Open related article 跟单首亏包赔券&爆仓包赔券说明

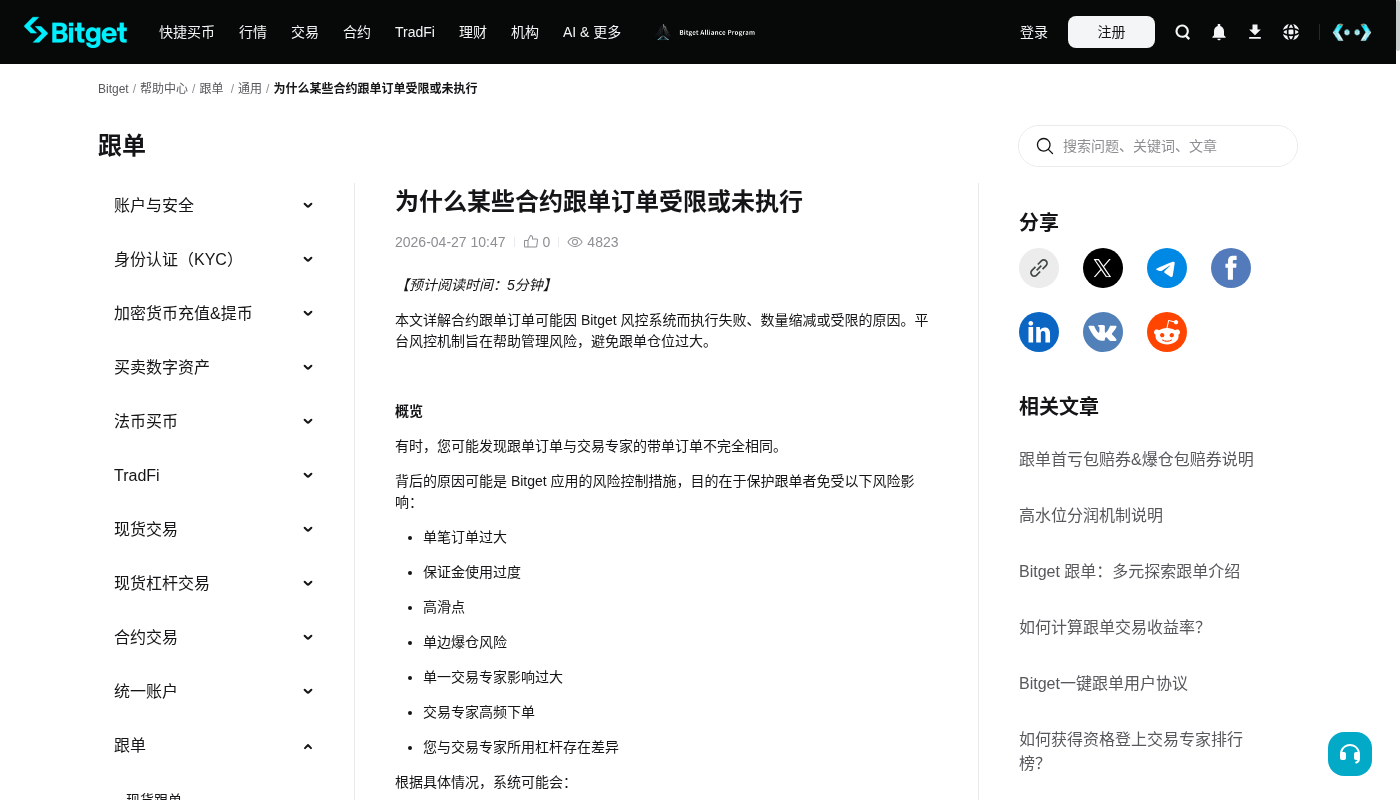[1136, 460]
